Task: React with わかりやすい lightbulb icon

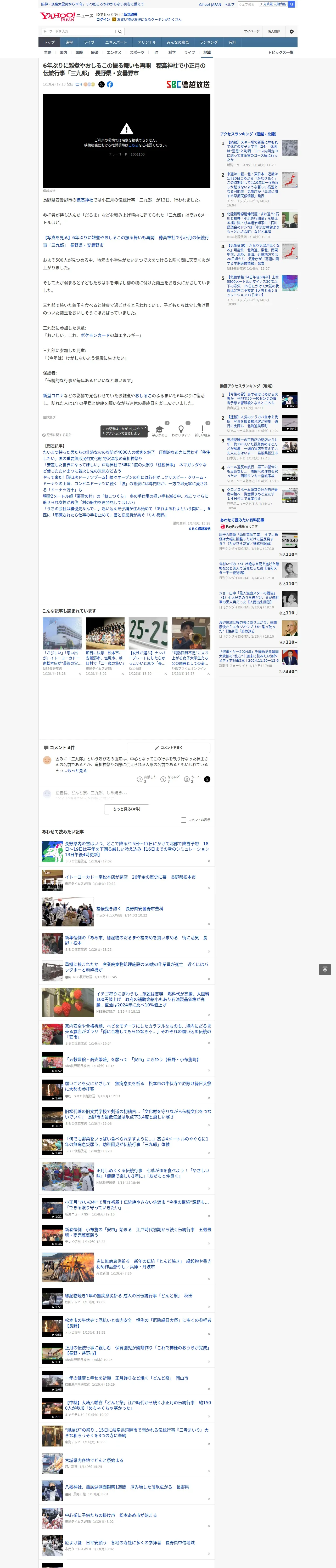Action: tap(181, 429)
